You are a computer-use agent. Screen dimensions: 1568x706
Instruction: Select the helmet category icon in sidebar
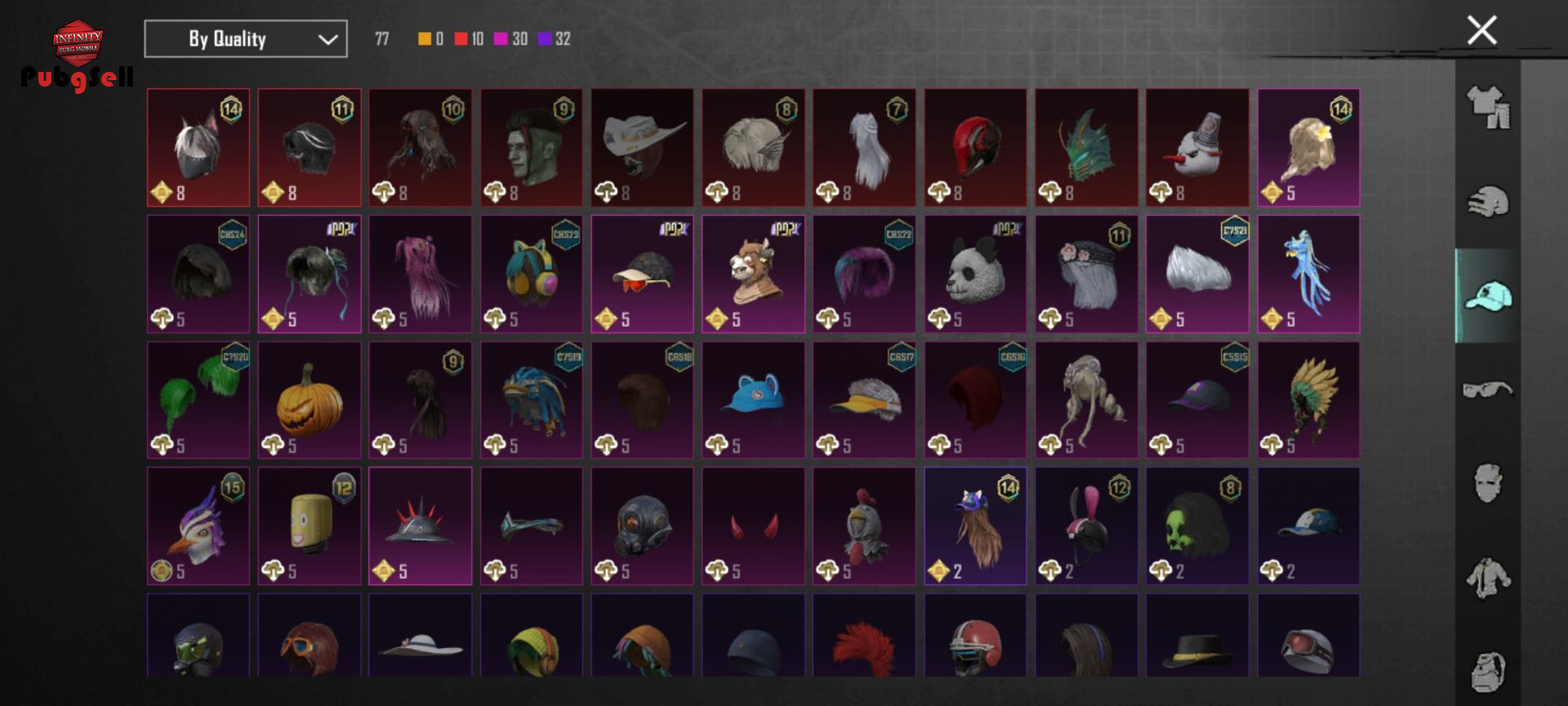[x=1488, y=202]
